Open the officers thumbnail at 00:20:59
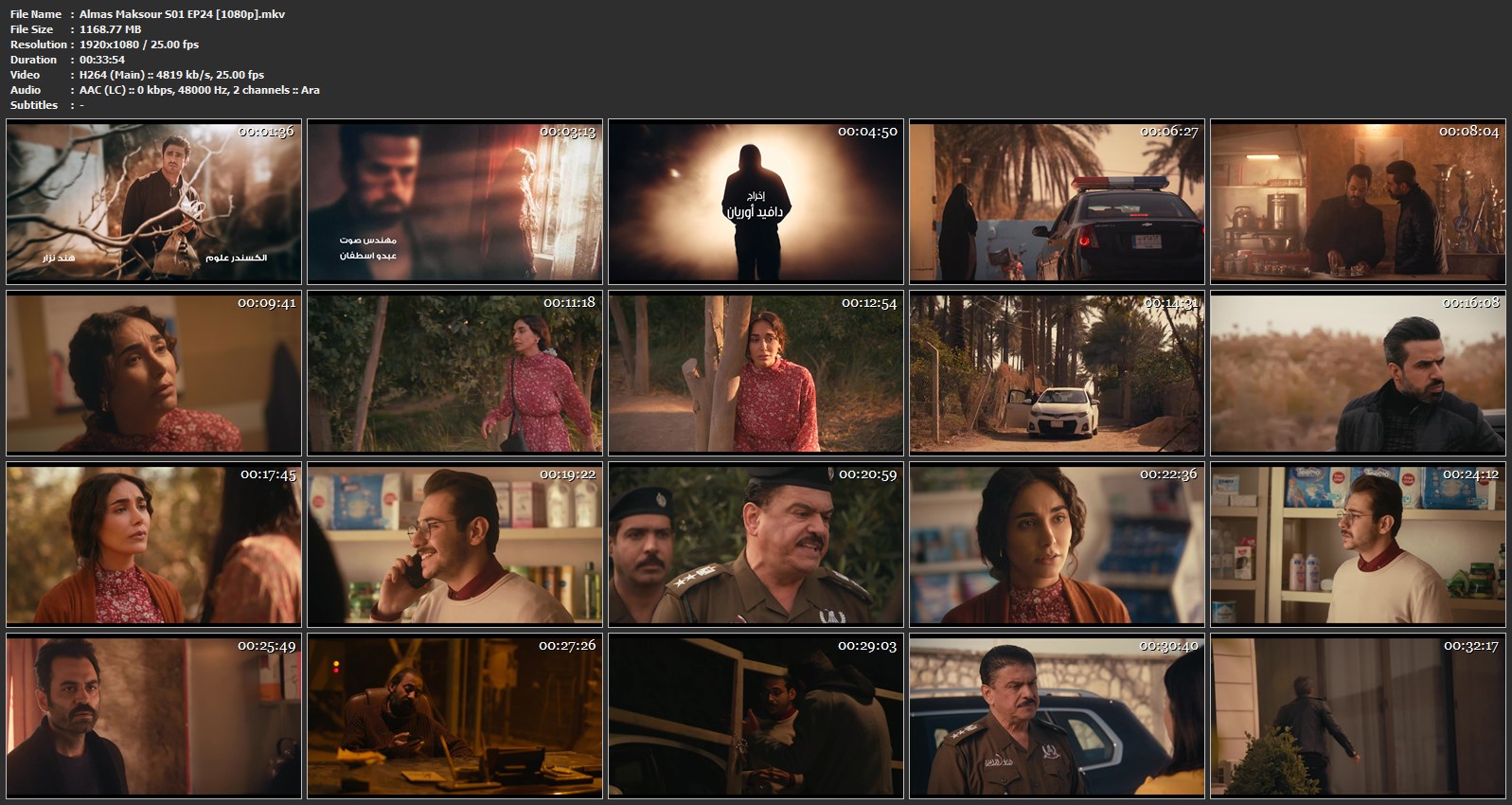This screenshot has height=805, width=1512. pyautogui.click(x=756, y=545)
